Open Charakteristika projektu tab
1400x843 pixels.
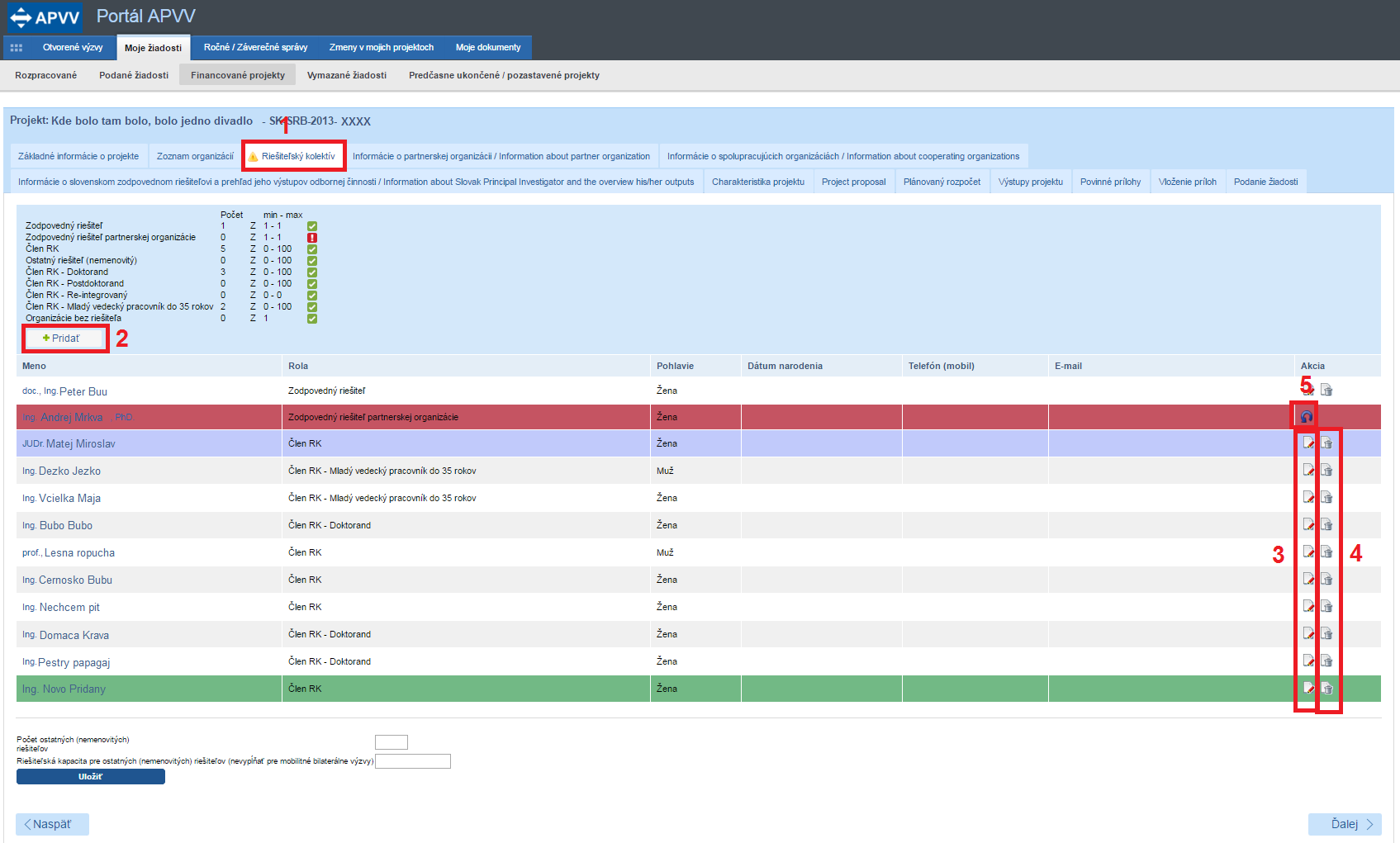coord(758,182)
